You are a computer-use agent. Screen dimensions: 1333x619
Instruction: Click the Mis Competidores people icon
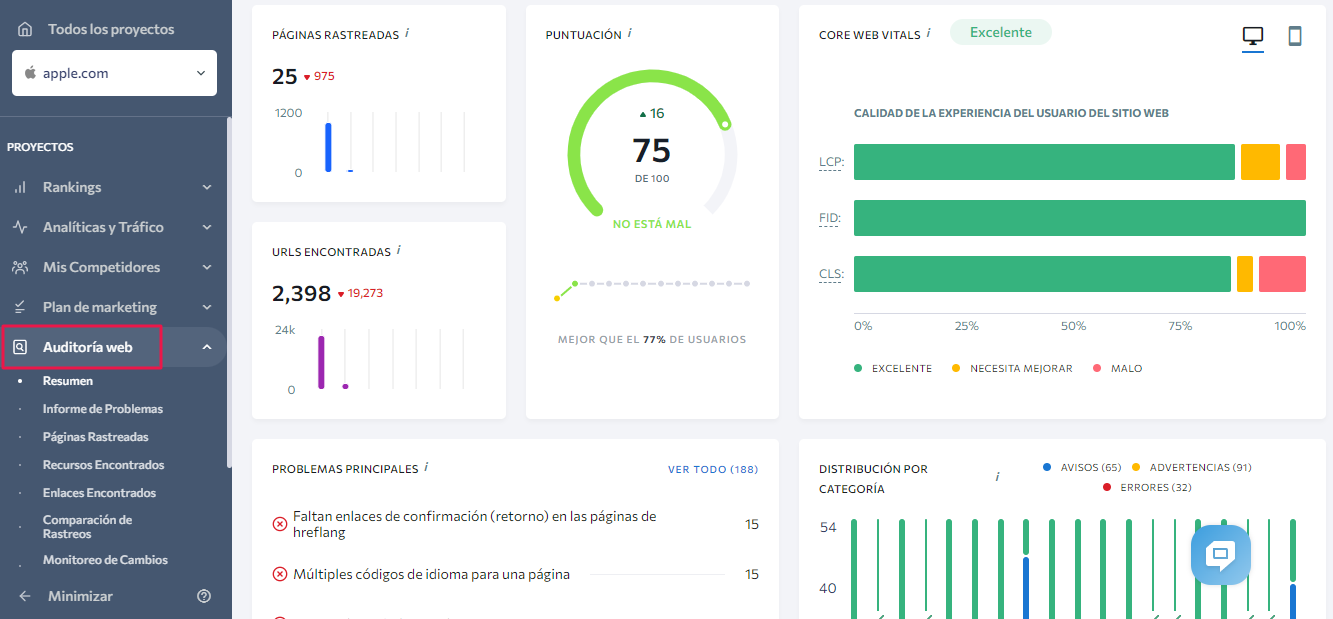[20, 267]
